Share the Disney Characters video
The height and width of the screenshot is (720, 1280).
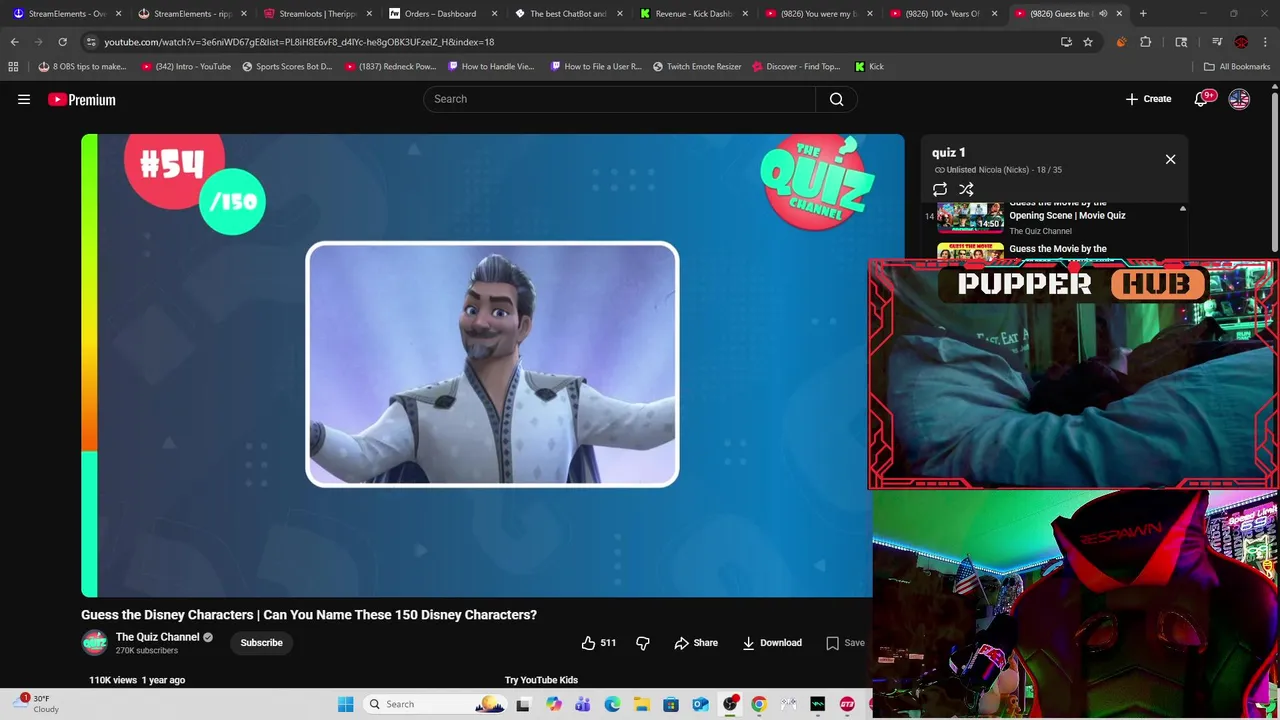(696, 643)
